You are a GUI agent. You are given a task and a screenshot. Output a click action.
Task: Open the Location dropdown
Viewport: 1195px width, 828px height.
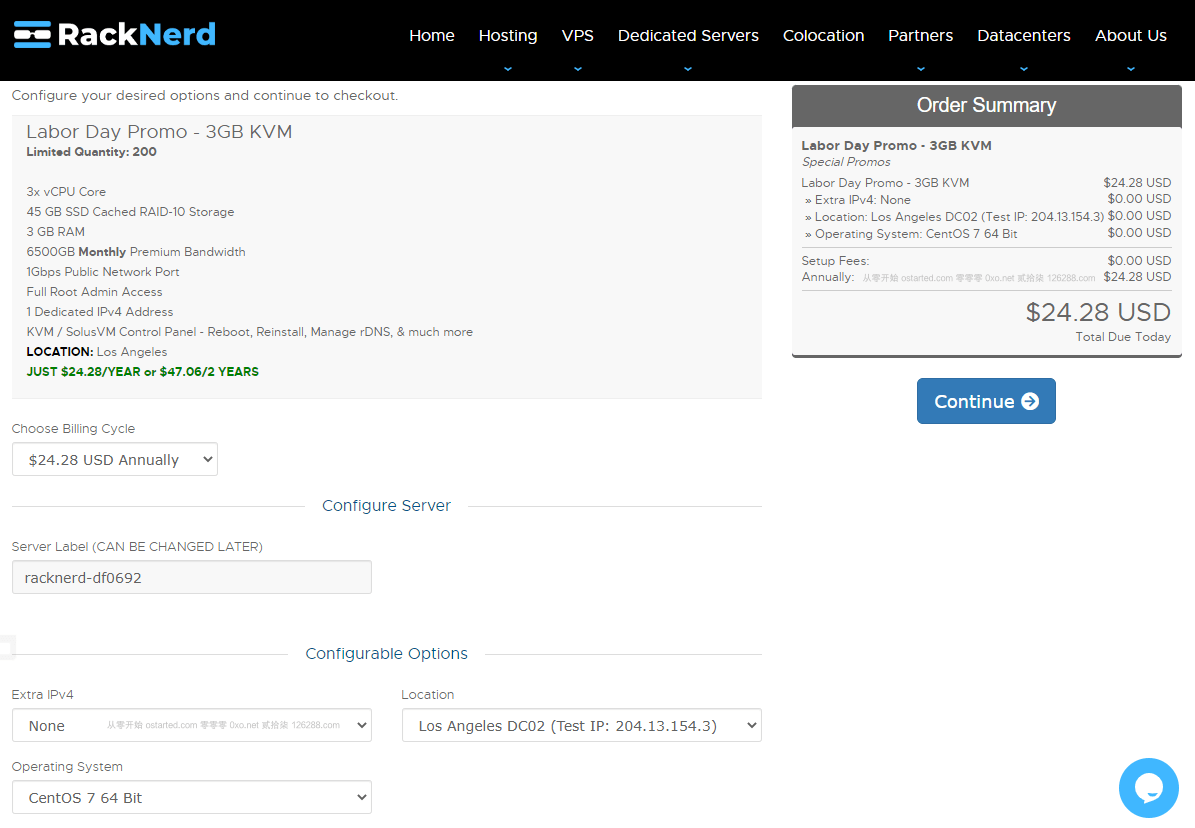581,725
